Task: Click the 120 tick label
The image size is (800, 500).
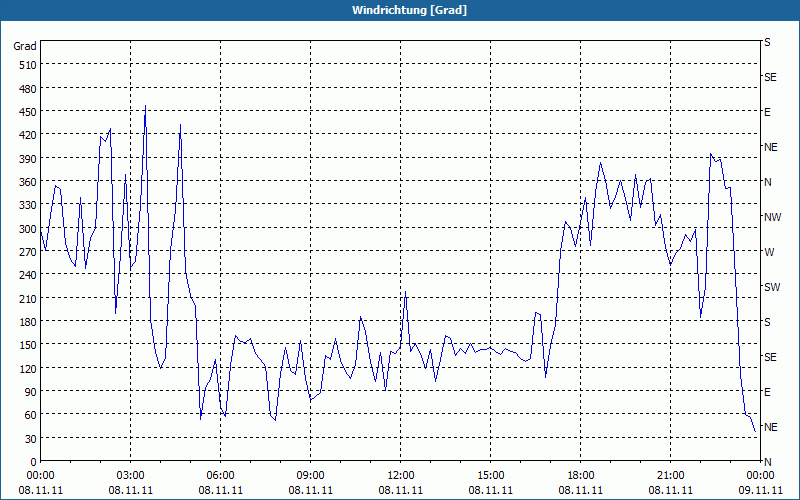Action: (28, 368)
